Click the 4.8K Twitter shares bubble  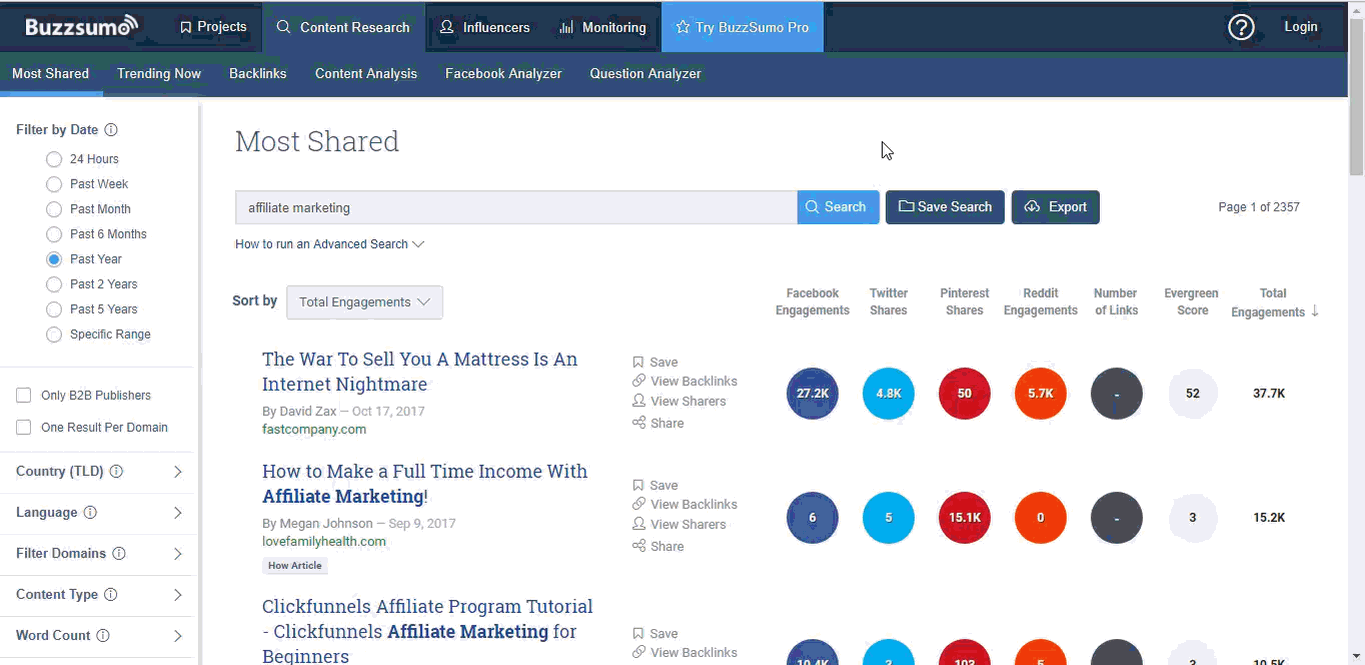[888, 393]
